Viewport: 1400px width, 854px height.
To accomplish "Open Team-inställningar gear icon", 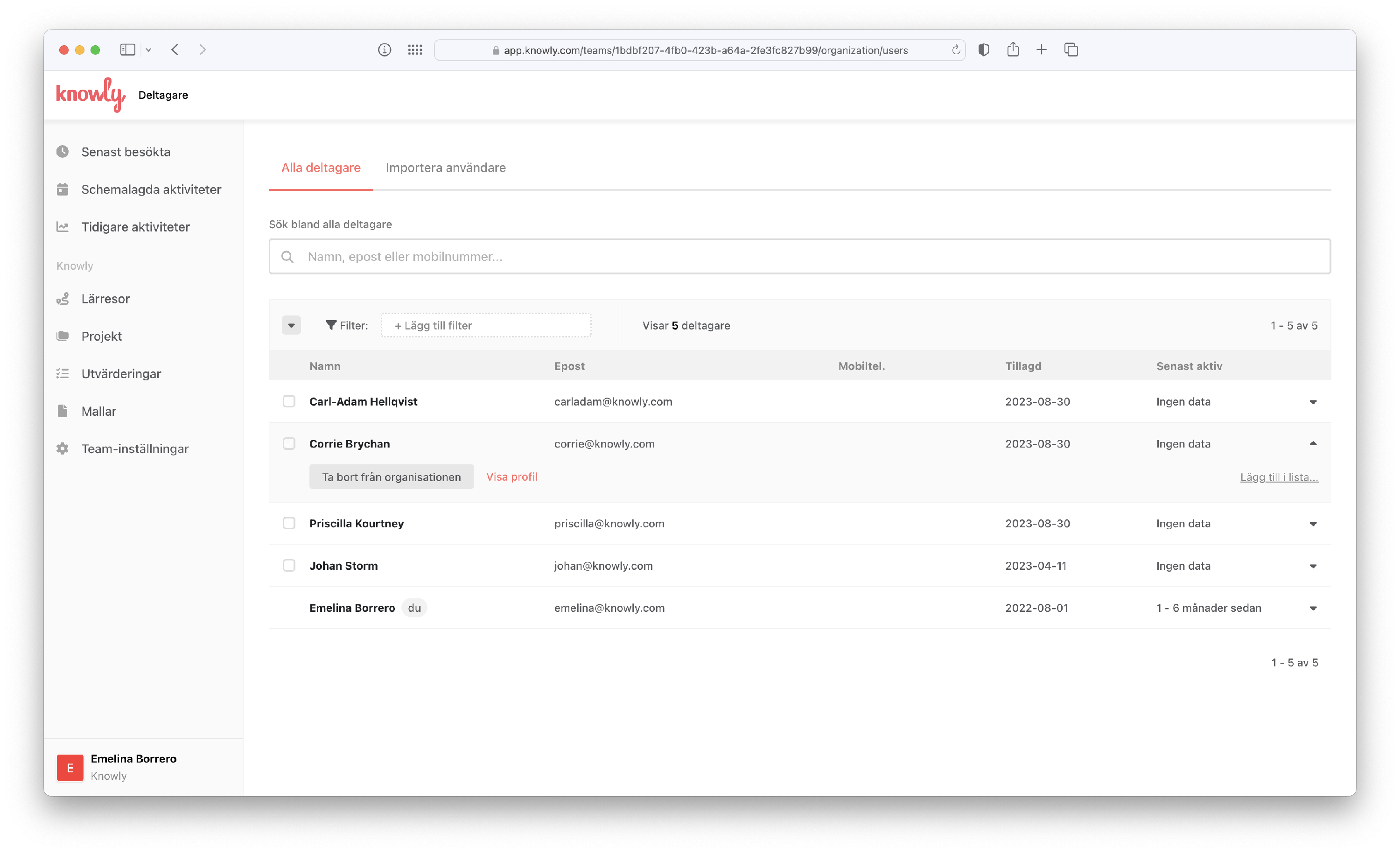I will (x=63, y=448).
